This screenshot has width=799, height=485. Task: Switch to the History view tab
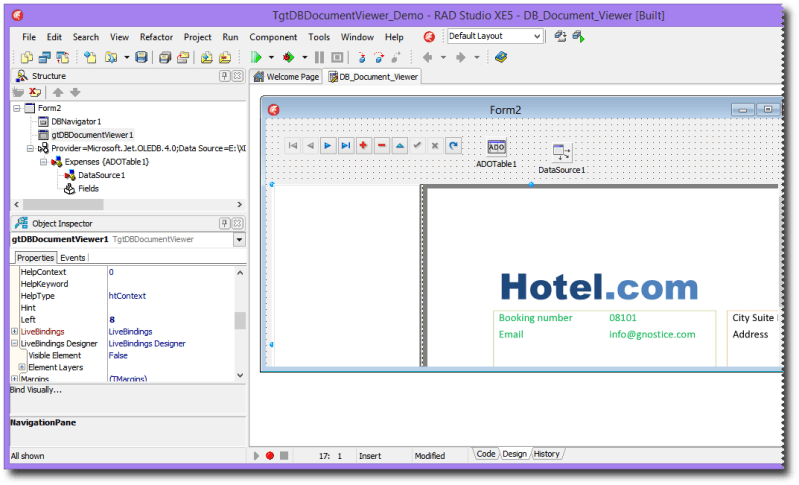point(547,454)
